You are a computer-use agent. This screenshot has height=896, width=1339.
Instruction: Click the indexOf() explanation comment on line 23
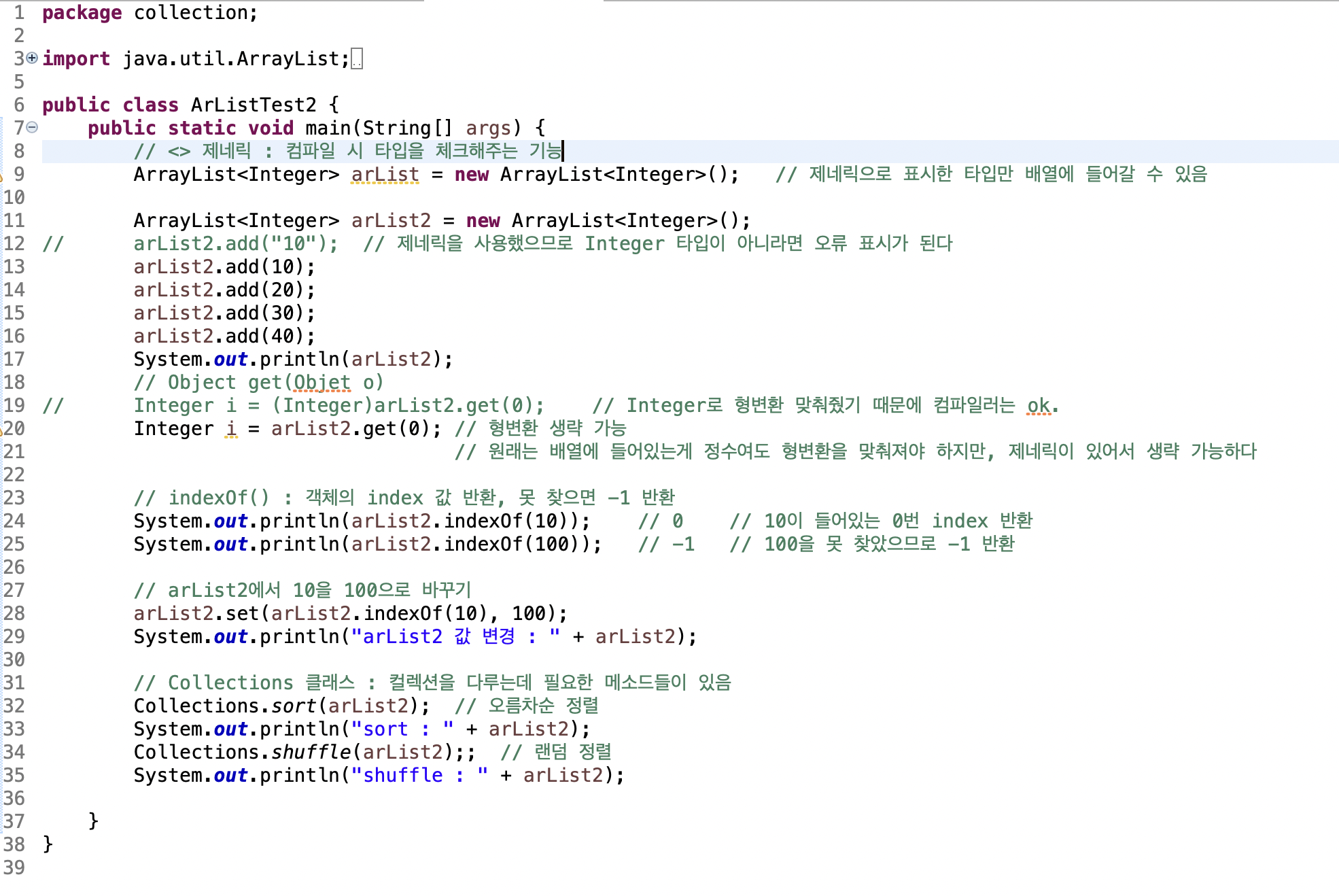404,498
